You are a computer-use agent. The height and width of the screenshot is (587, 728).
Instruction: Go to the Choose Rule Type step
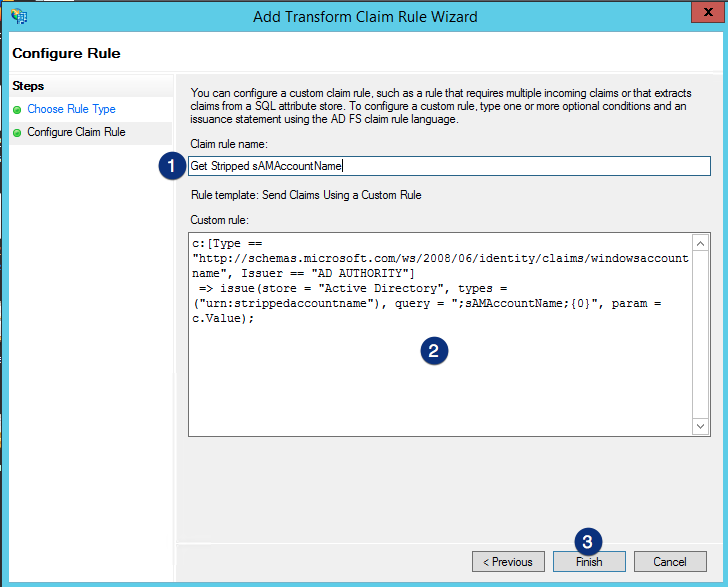coord(71,109)
